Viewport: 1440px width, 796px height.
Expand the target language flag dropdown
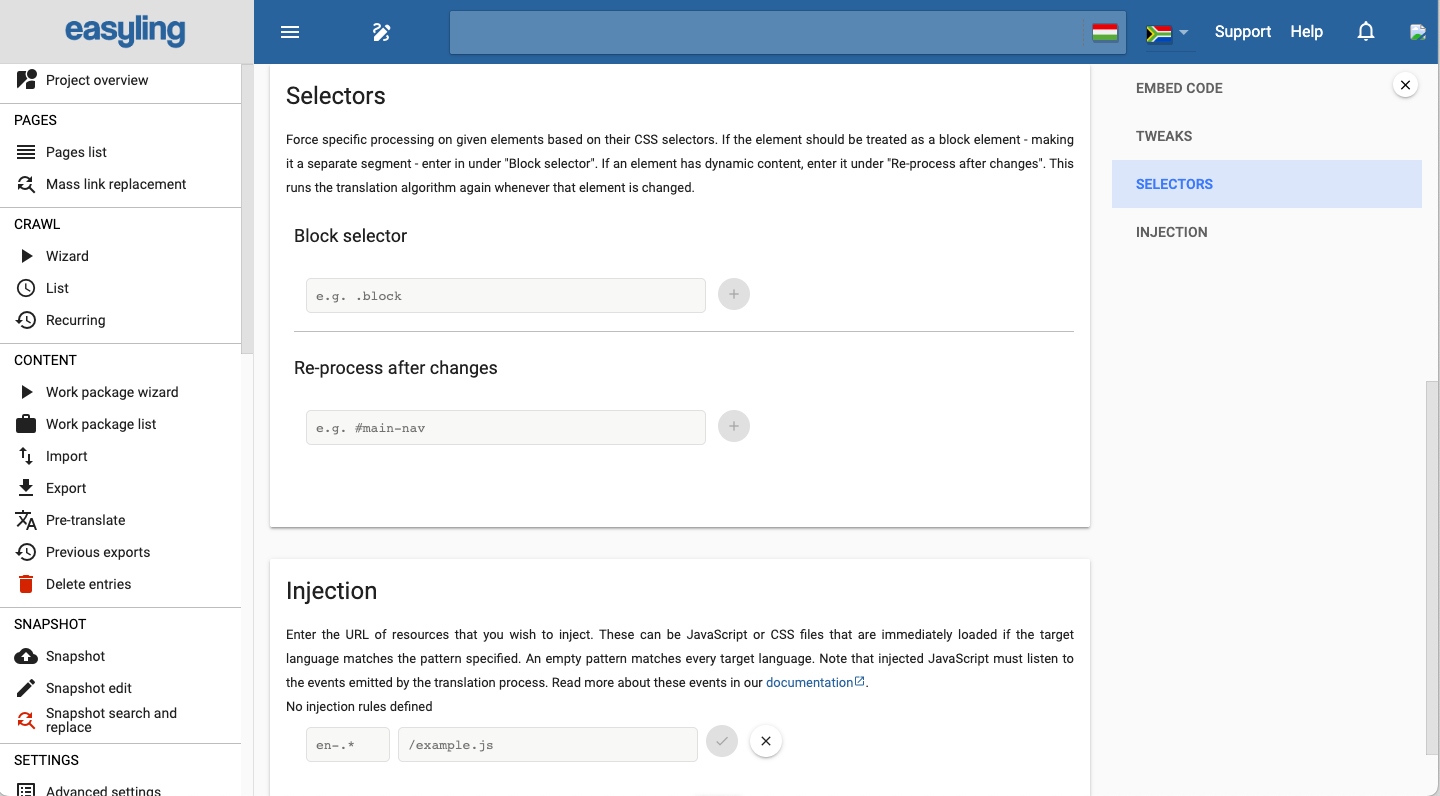1168,31
